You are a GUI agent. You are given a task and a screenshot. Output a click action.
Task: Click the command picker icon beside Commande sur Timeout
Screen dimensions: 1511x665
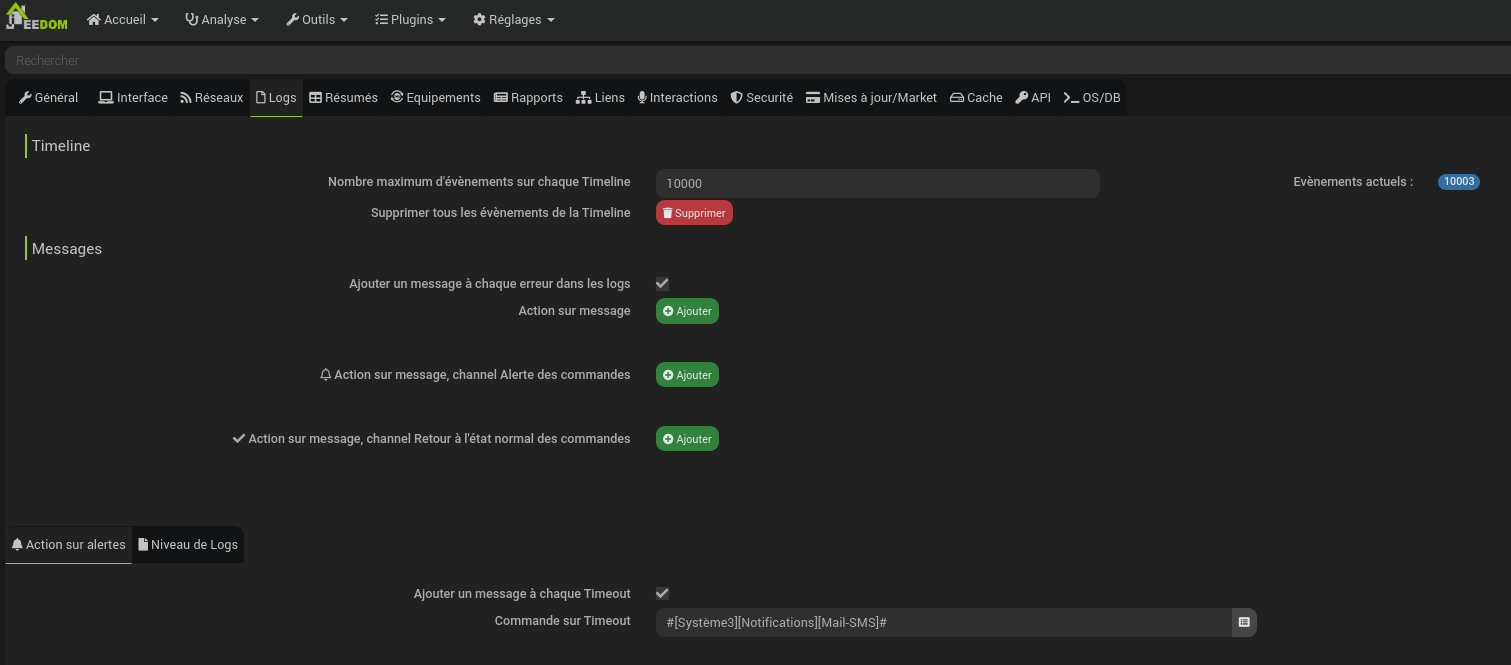1244,622
